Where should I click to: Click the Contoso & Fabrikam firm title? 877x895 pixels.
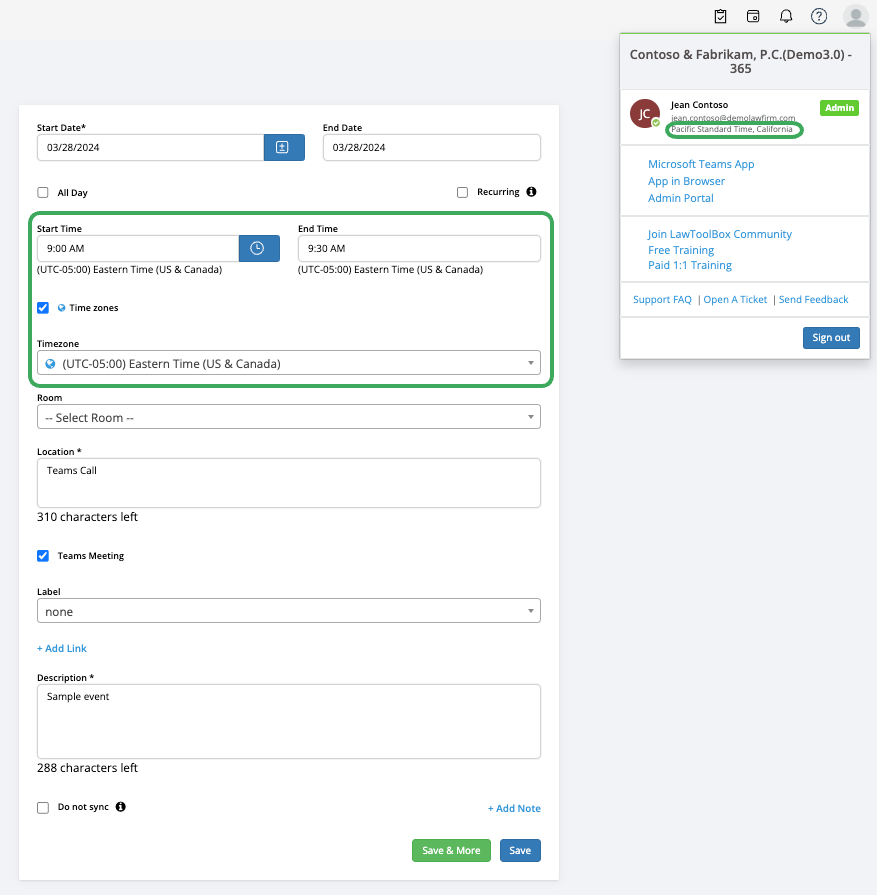(x=741, y=61)
